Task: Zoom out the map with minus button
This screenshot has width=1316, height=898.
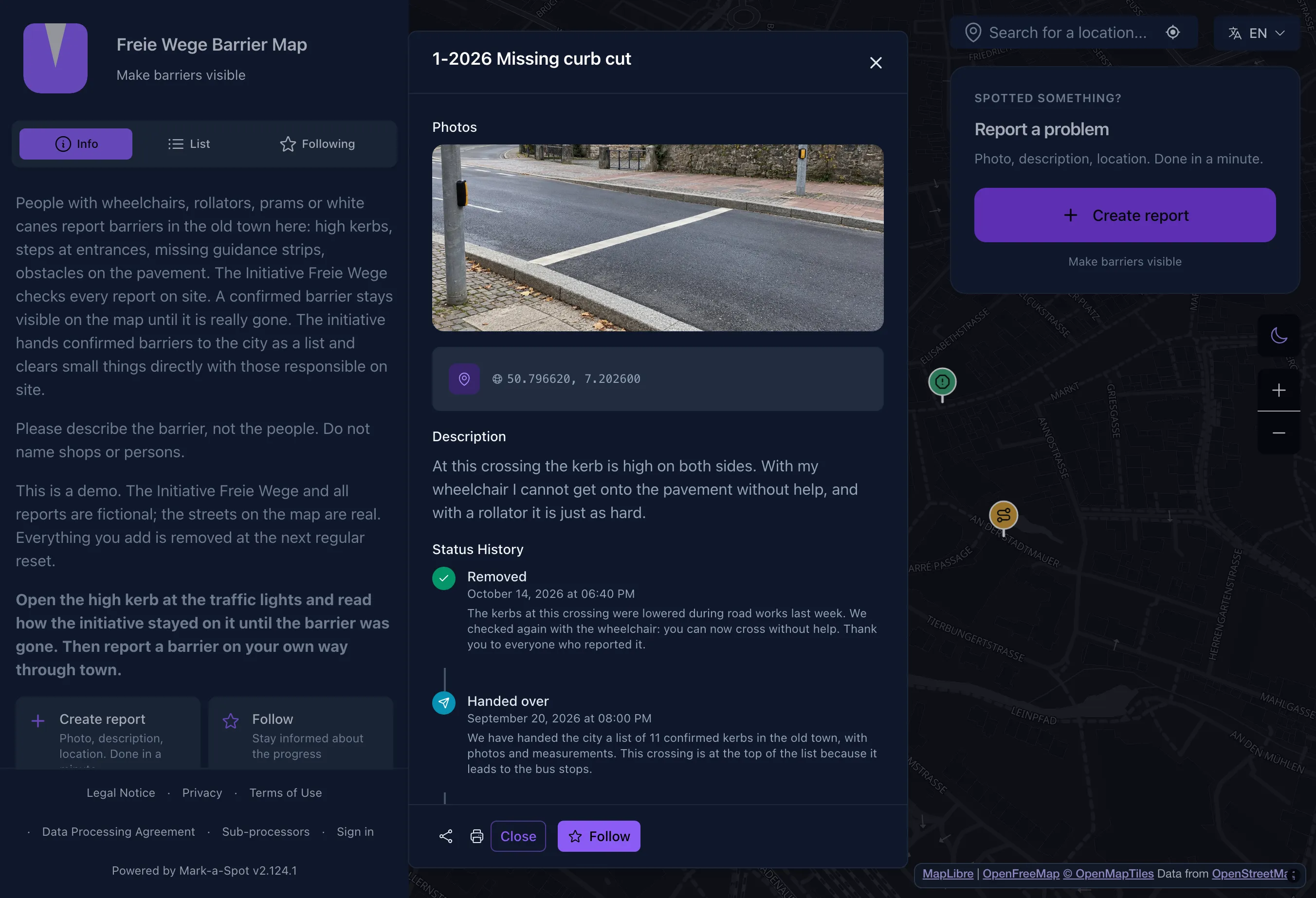Action: click(1279, 433)
